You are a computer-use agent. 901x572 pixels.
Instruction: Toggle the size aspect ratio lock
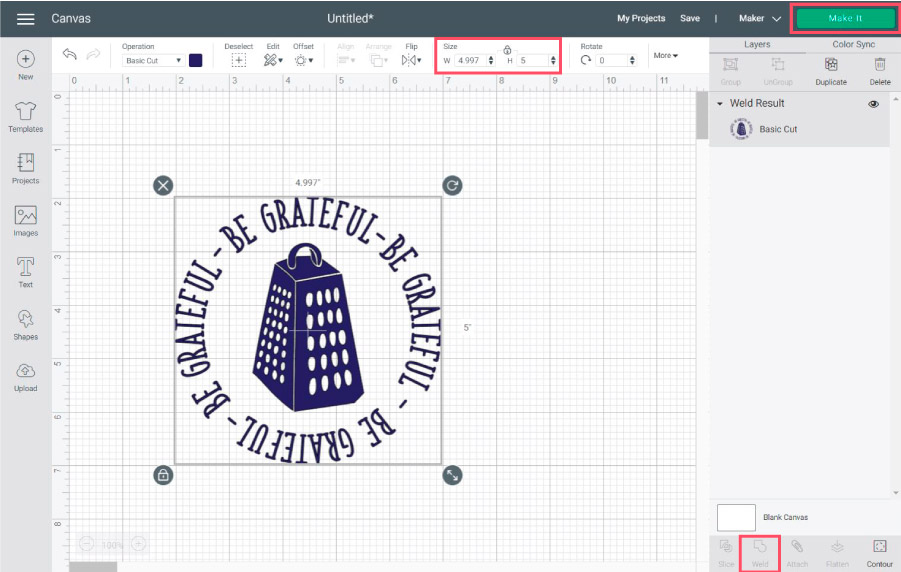(507, 49)
